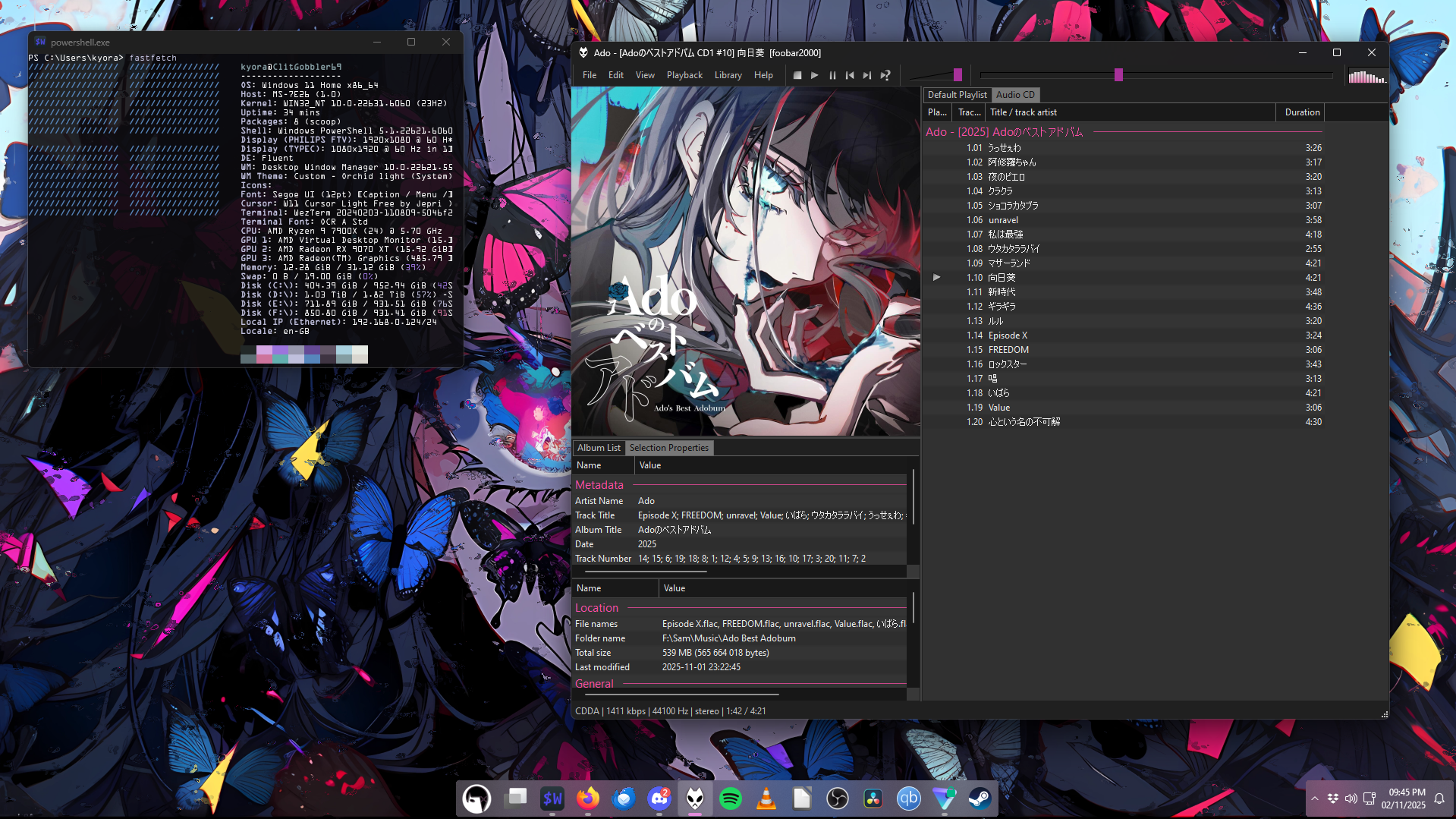Click the Date value 2025
This screenshot has width=1456, height=819.
pos(647,544)
